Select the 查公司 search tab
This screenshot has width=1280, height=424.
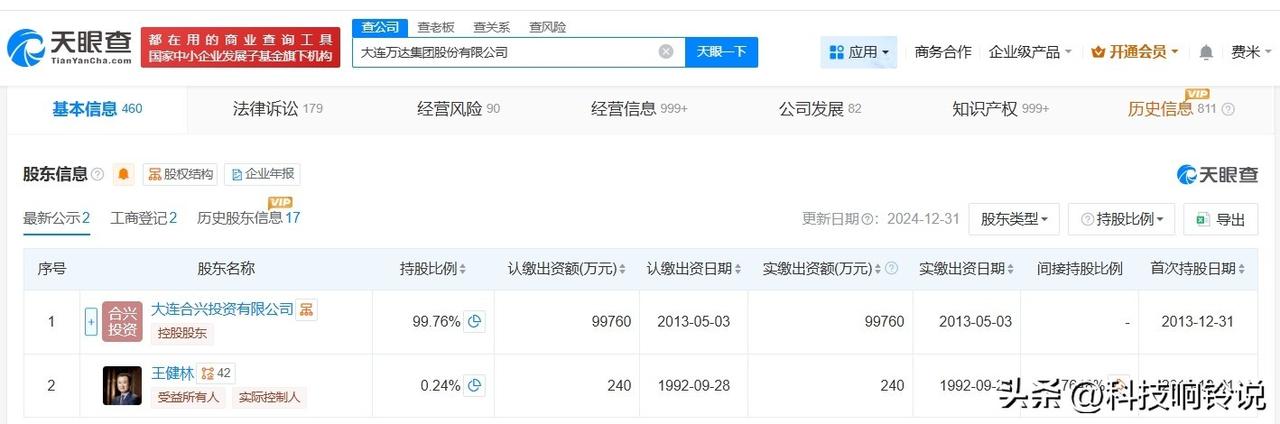[379, 27]
